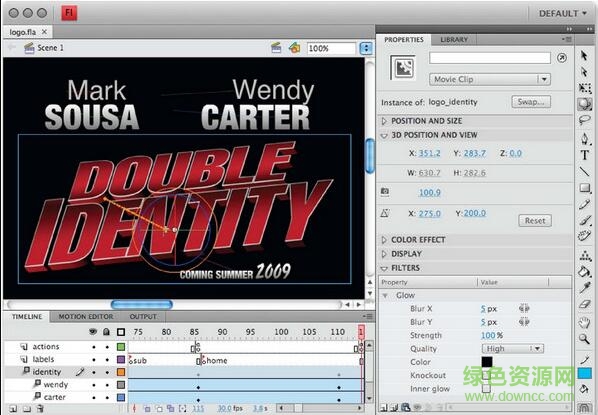Open the Glow color black swatch
The height and width of the screenshot is (415, 598).
coord(487,362)
